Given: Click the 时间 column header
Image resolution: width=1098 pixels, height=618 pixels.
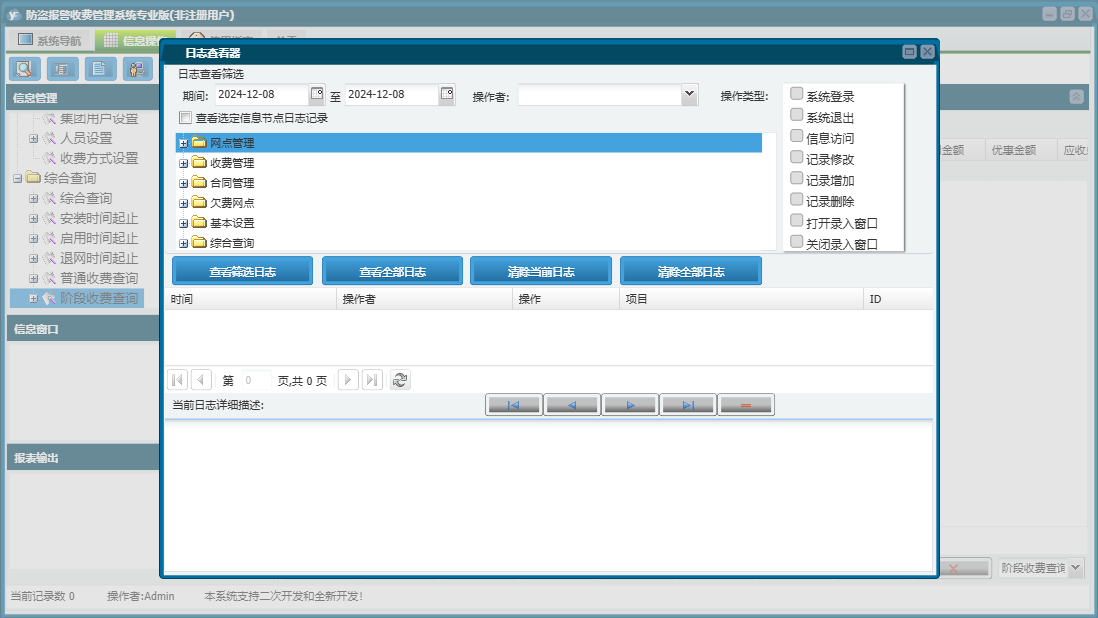Looking at the screenshot, I should 251,299.
